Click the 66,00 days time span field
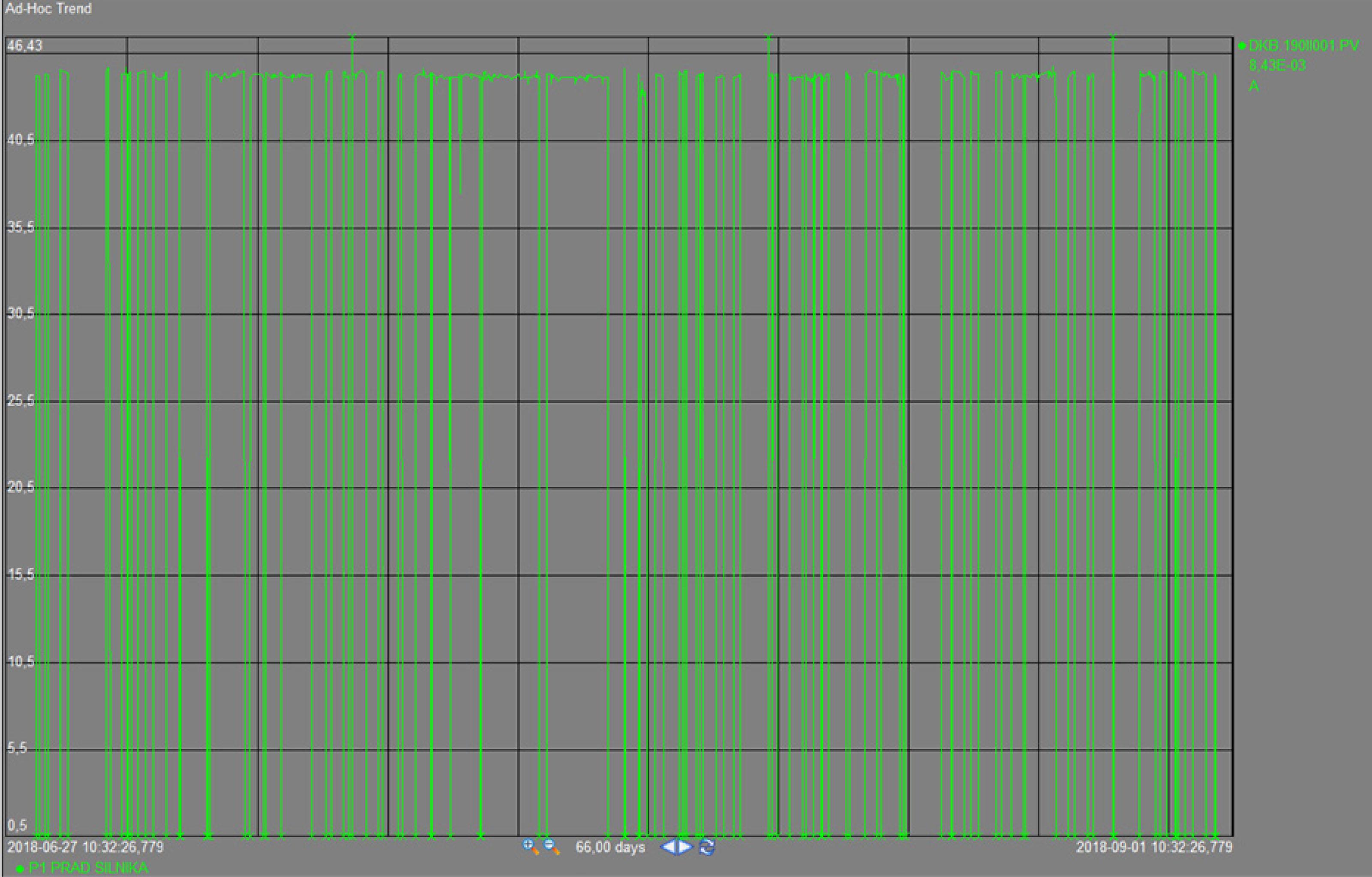The width and height of the screenshot is (1372, 877). click(609, 847)
